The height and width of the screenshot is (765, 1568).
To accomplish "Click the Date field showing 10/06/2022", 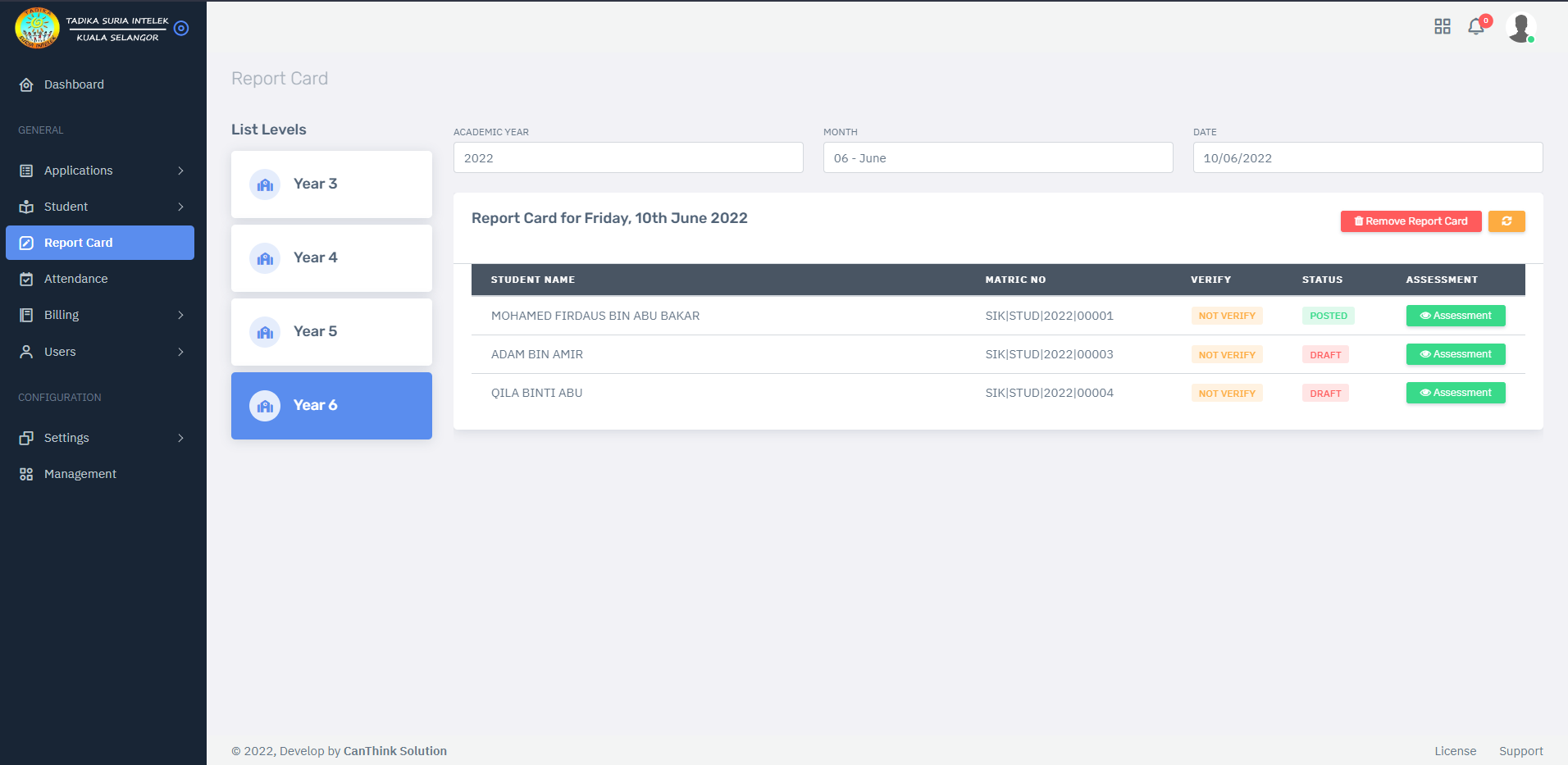I will (x=1367, y=158).
